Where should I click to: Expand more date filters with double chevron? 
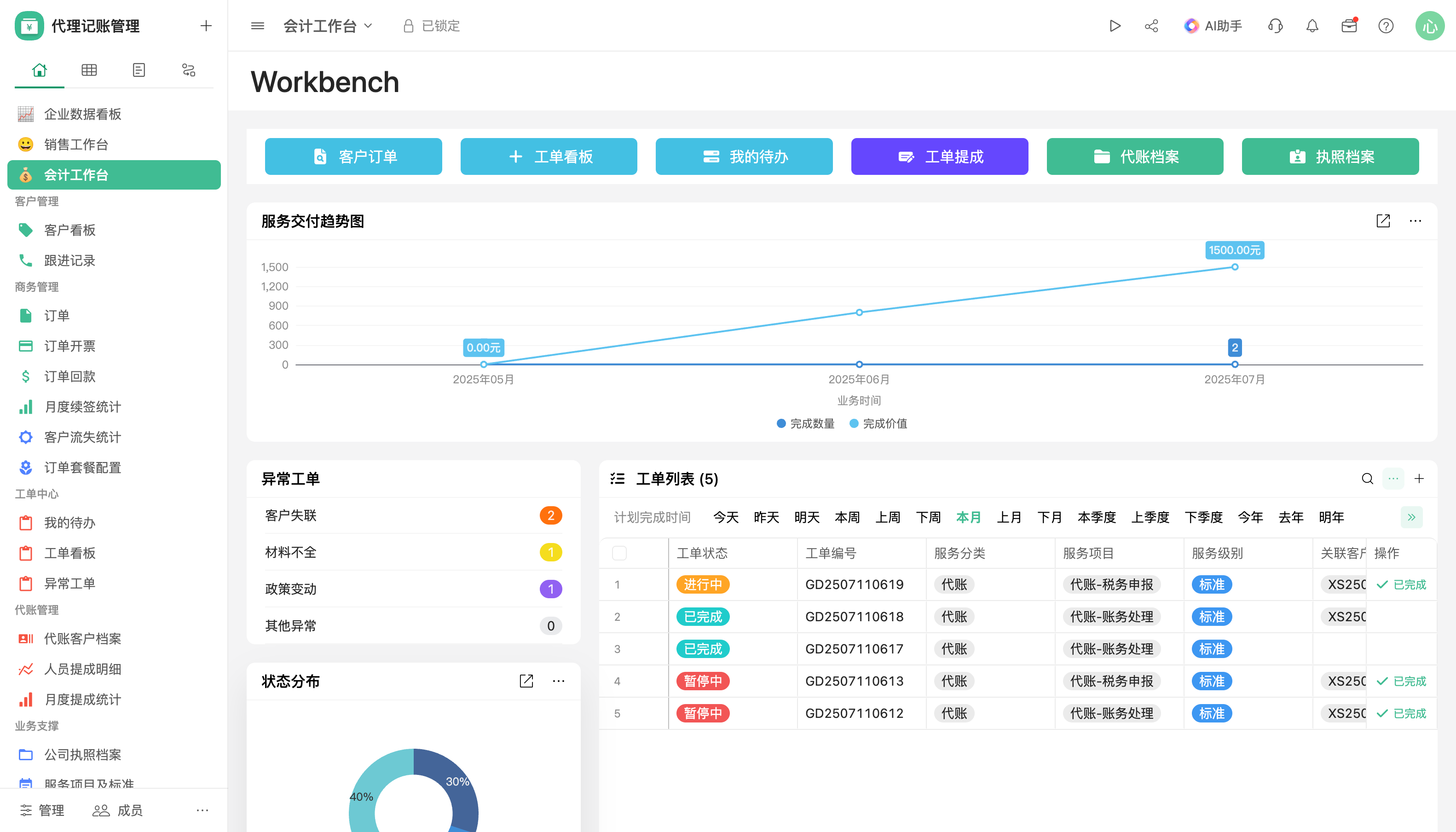point(1411,517)
